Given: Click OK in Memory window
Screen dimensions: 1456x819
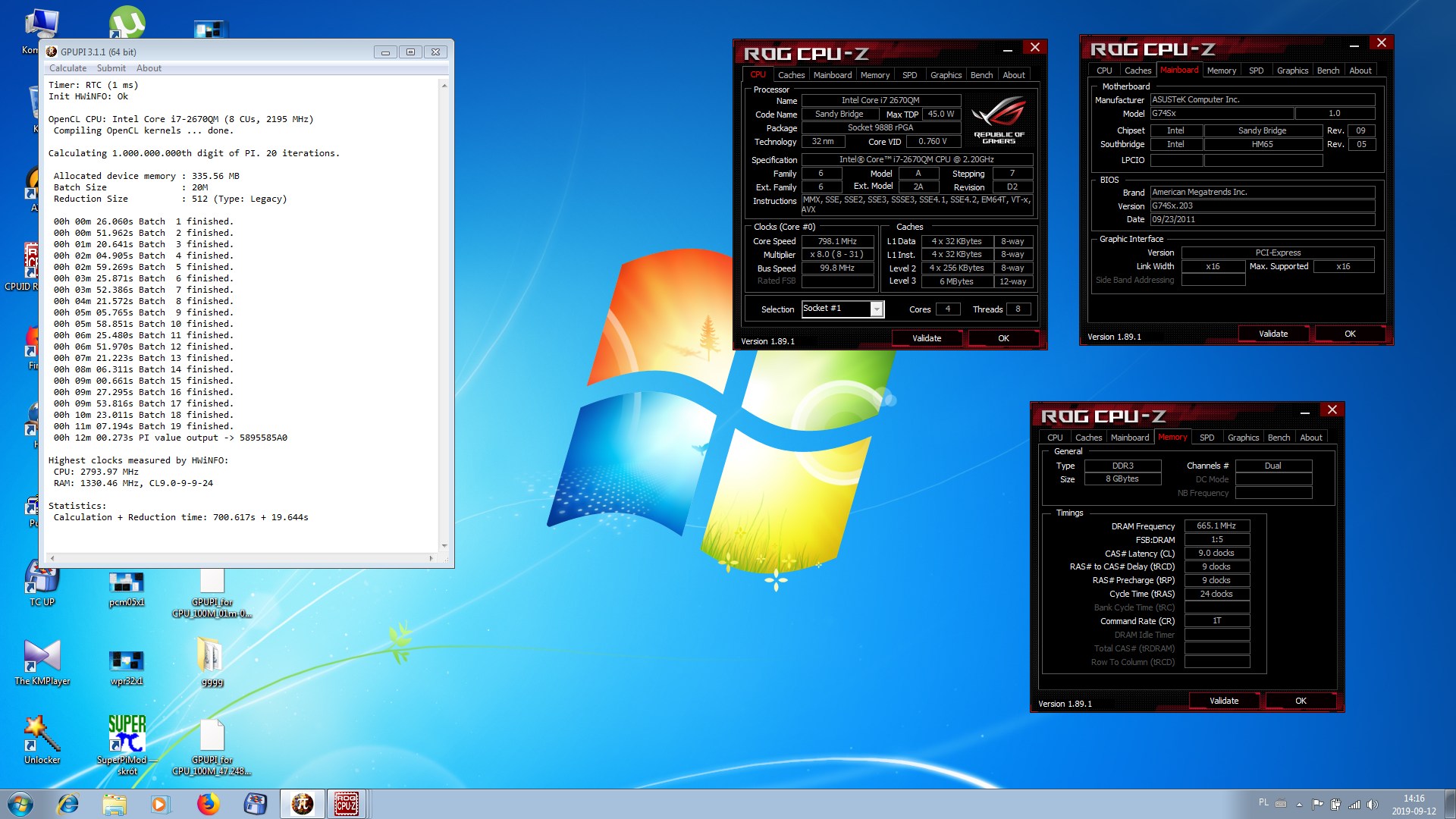Looking at the screenshot, I should (1301, 701).
